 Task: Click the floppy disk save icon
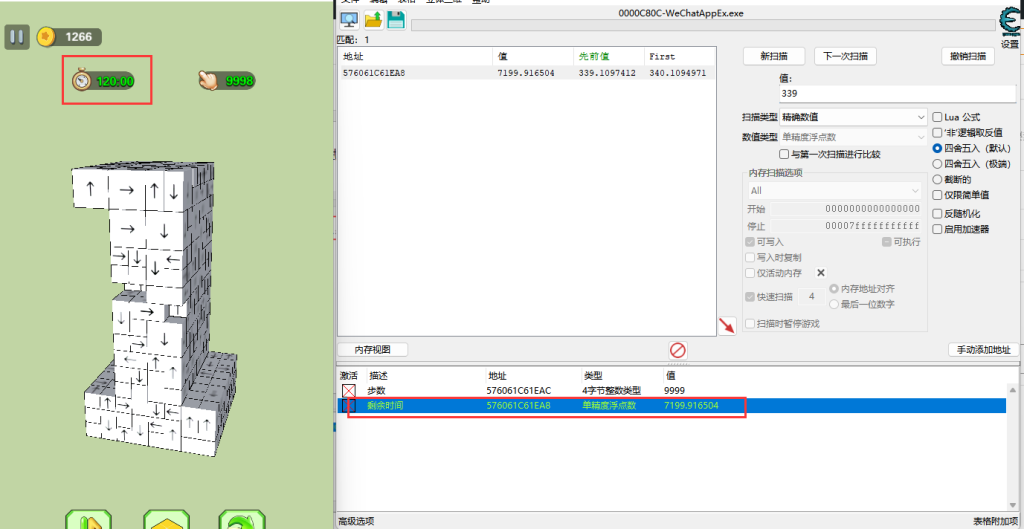tap(395, 20)
